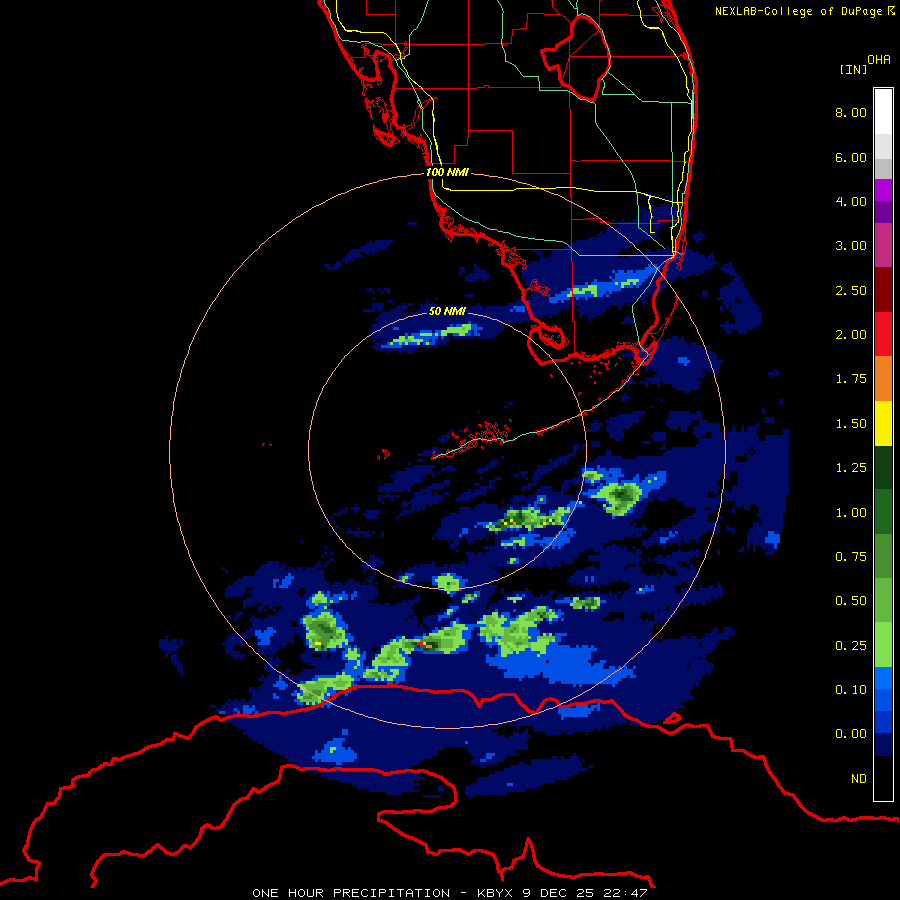Click the 2.50 legend value
The height and width of the screenshot is (900, 900).
pos(851,290)
